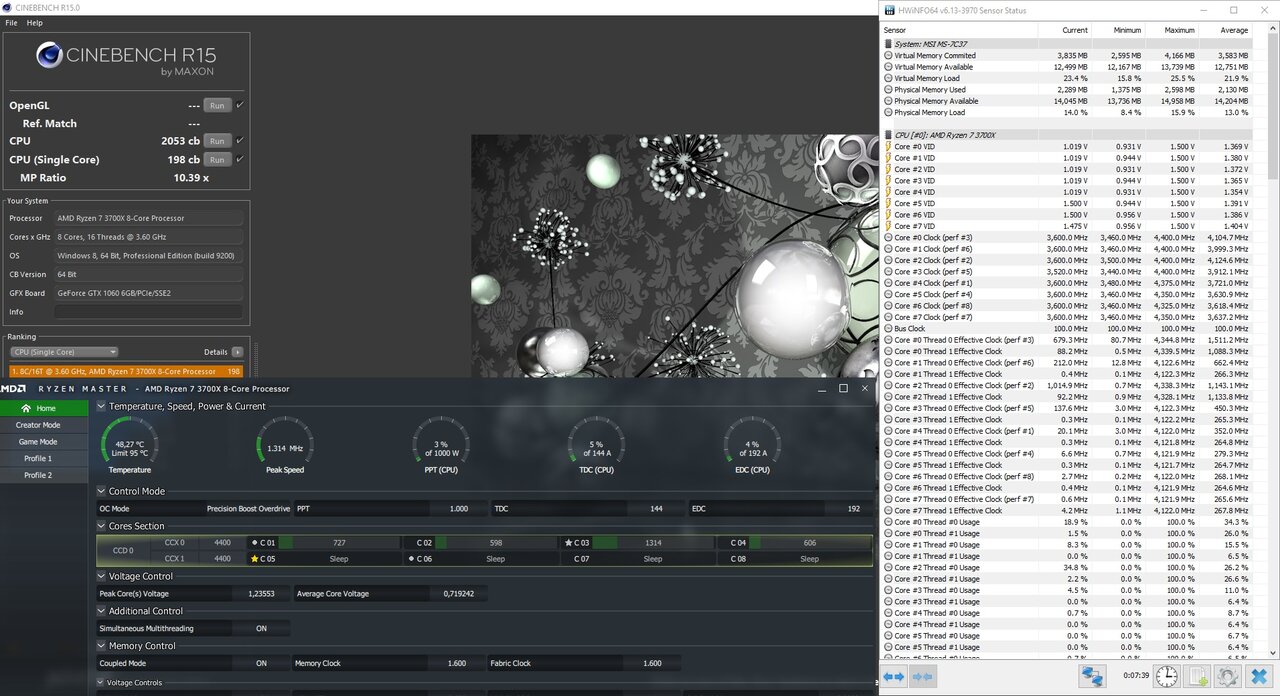Toggle the CPU (Single Core) test checkmark
The width and height of the screenshot is (1280, 696).
[x=240, y=159]
